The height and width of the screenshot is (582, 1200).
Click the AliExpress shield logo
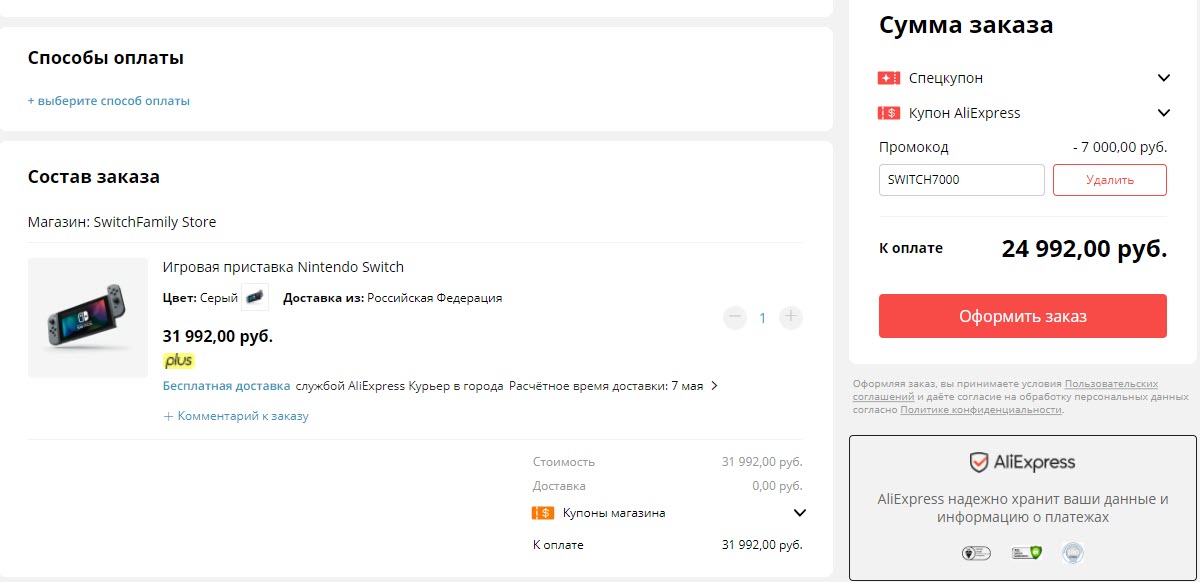click(x=977, y=462)
